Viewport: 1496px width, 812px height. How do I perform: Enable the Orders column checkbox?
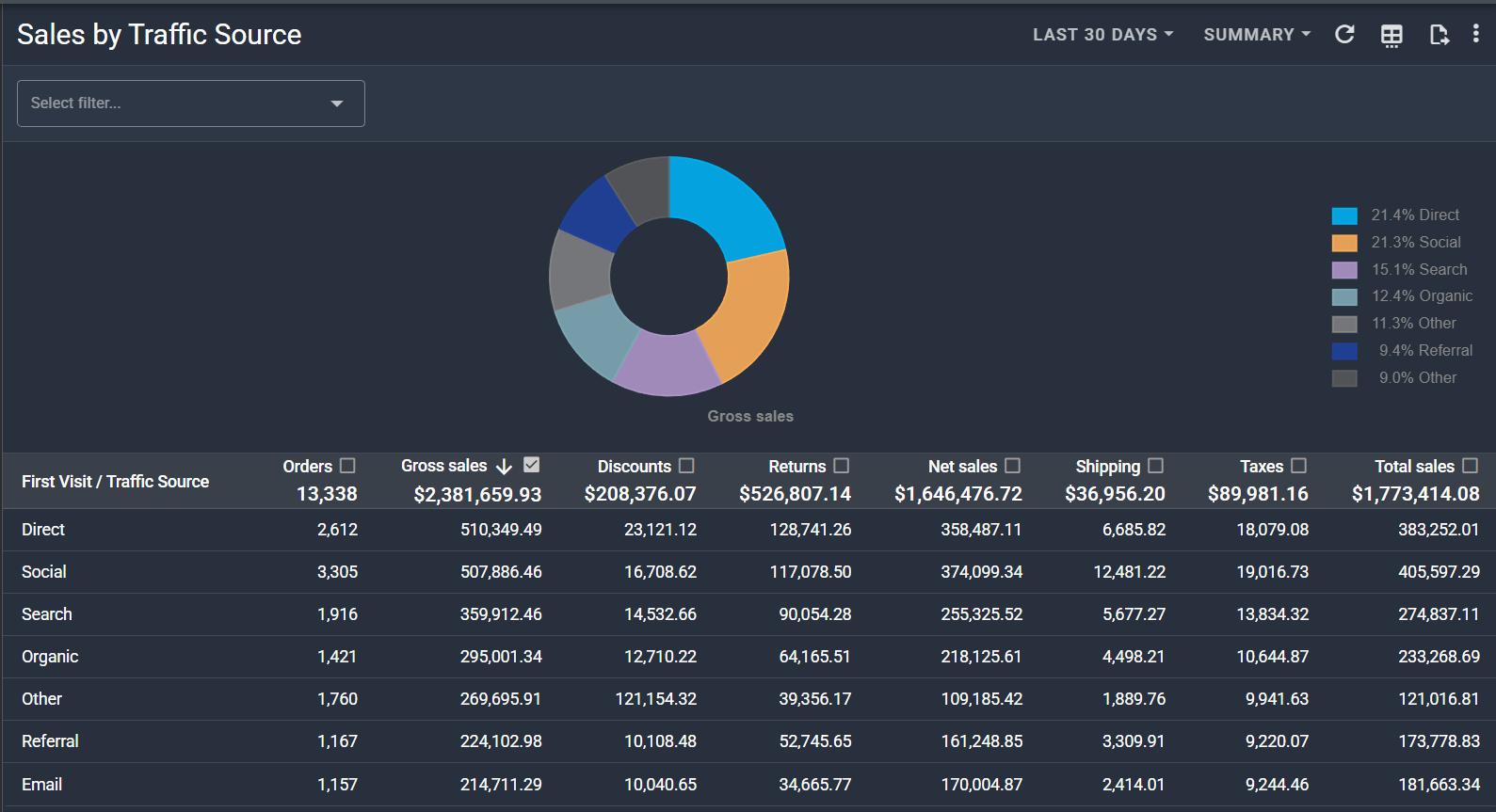pos(347,466)
